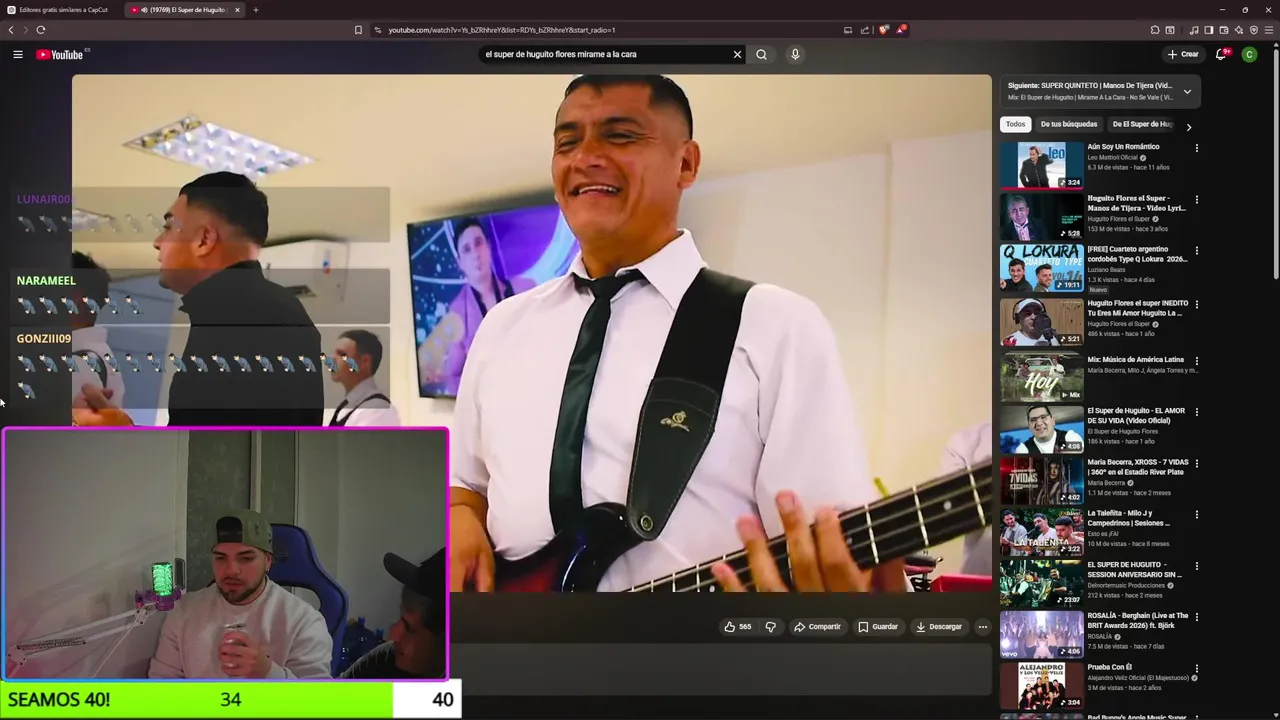Open more actions ellipsis under video
The height and width of the screenshot is (720, 1280).
tap(983, 627)
